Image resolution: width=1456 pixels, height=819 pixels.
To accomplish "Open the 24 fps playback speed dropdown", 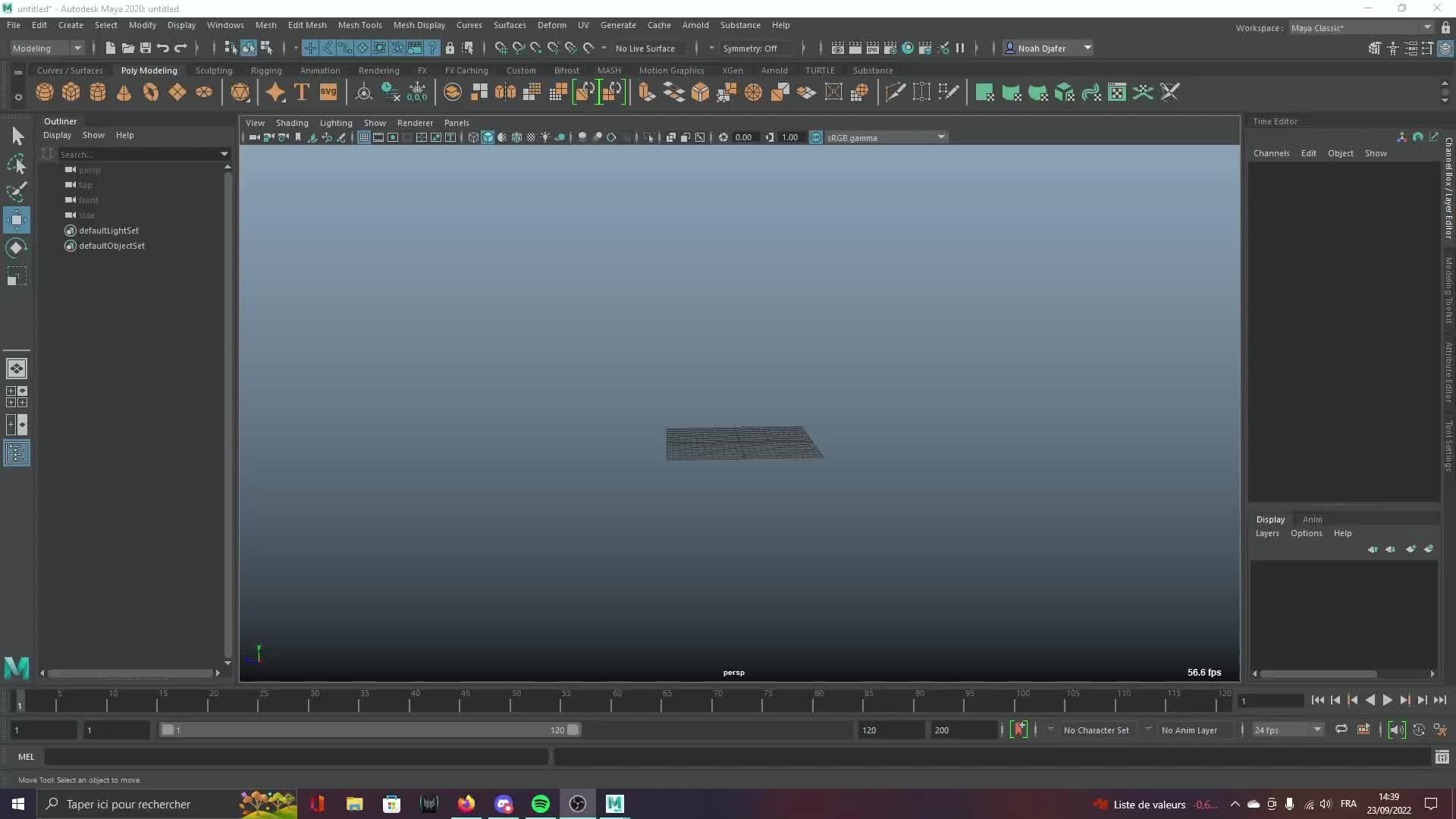I will pos(1287,730).
